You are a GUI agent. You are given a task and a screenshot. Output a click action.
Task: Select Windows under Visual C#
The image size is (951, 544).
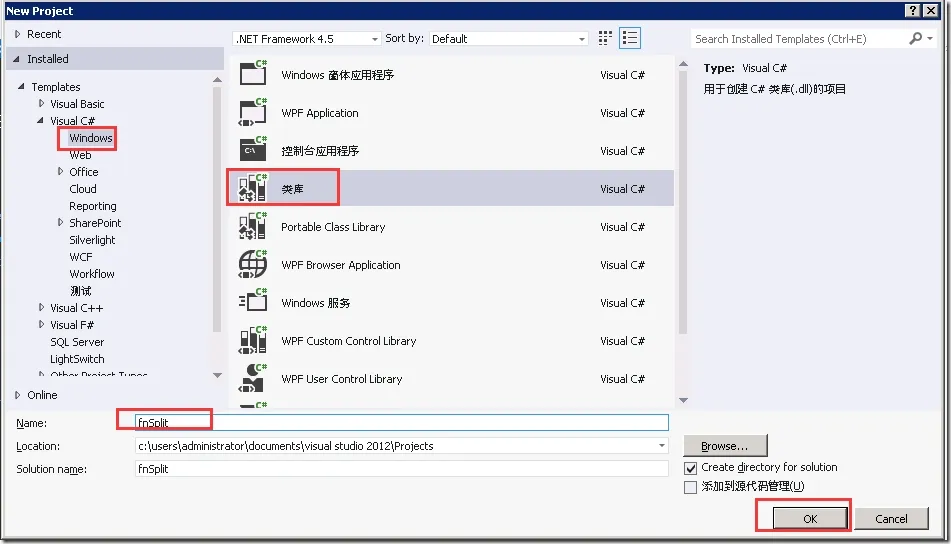(x=91, y=138)
